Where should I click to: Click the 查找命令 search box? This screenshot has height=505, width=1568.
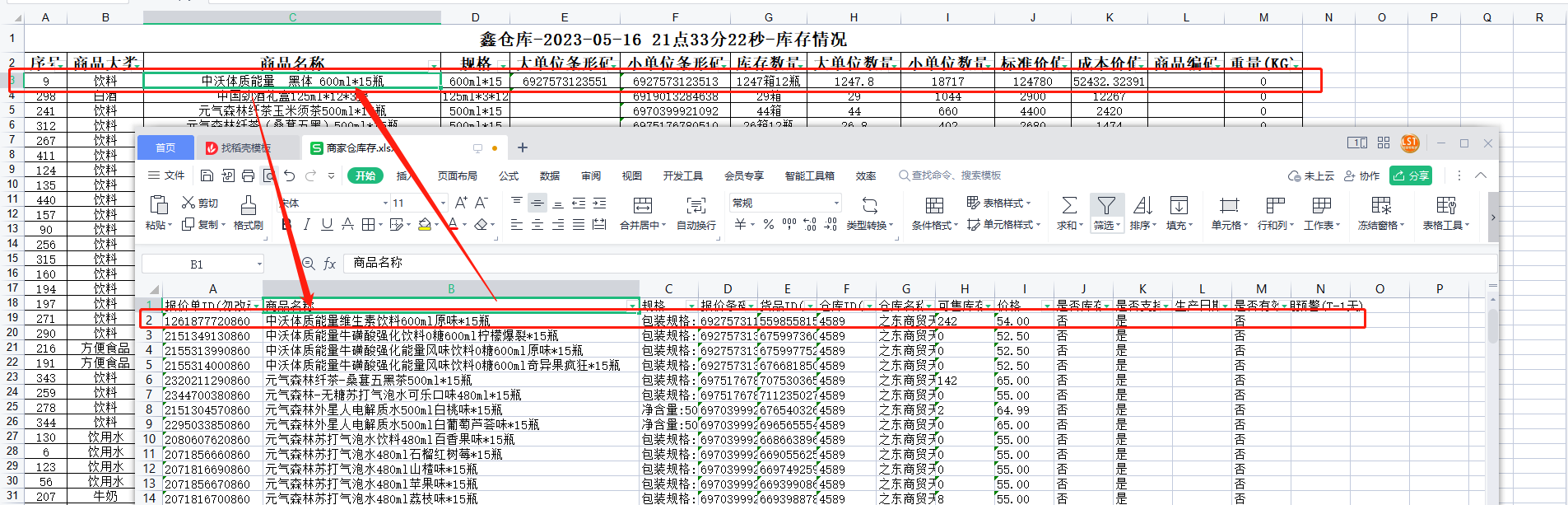pos(949,175)
